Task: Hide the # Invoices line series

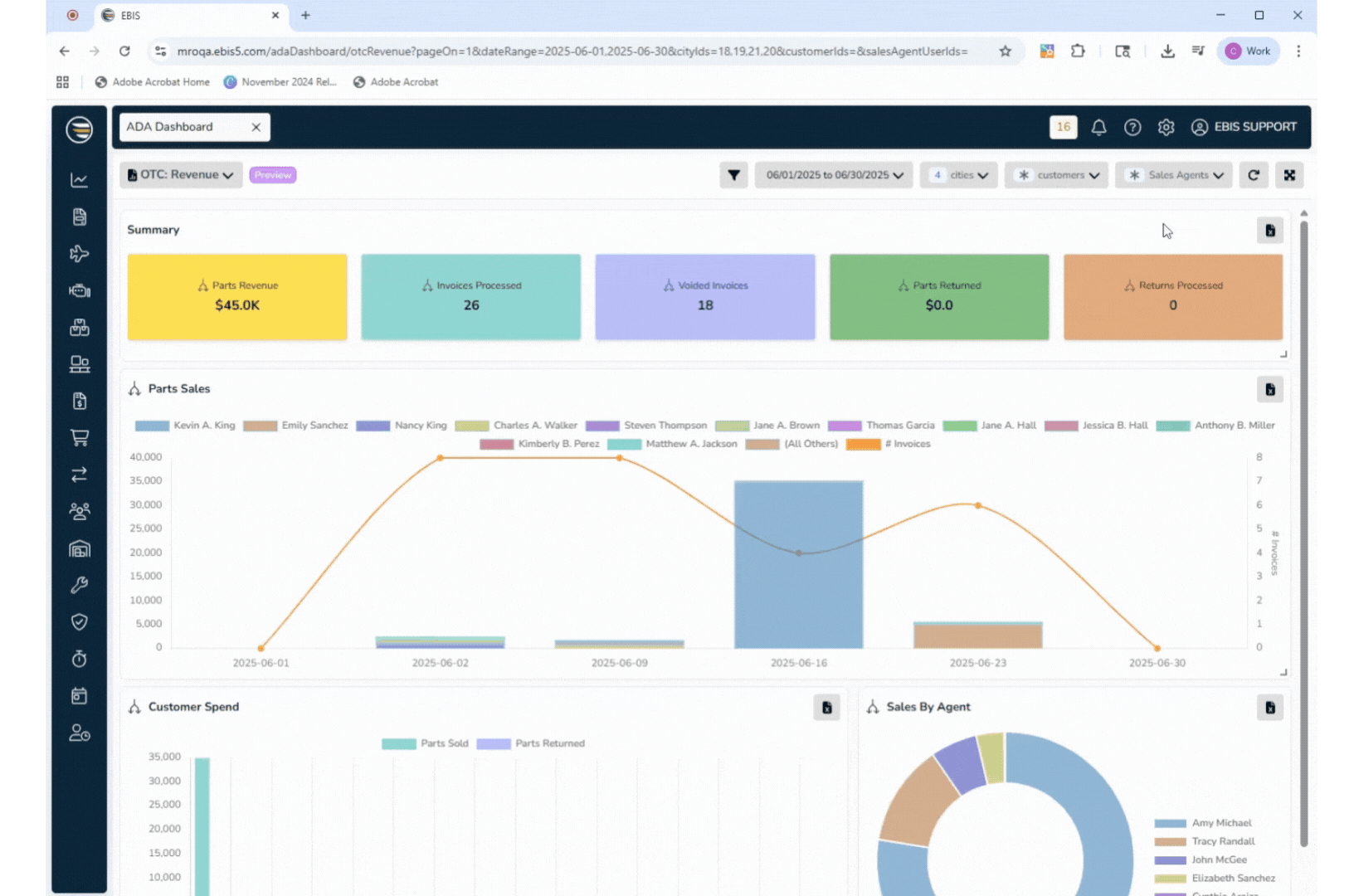Action: pyautogui.click(x=889, y=445)
